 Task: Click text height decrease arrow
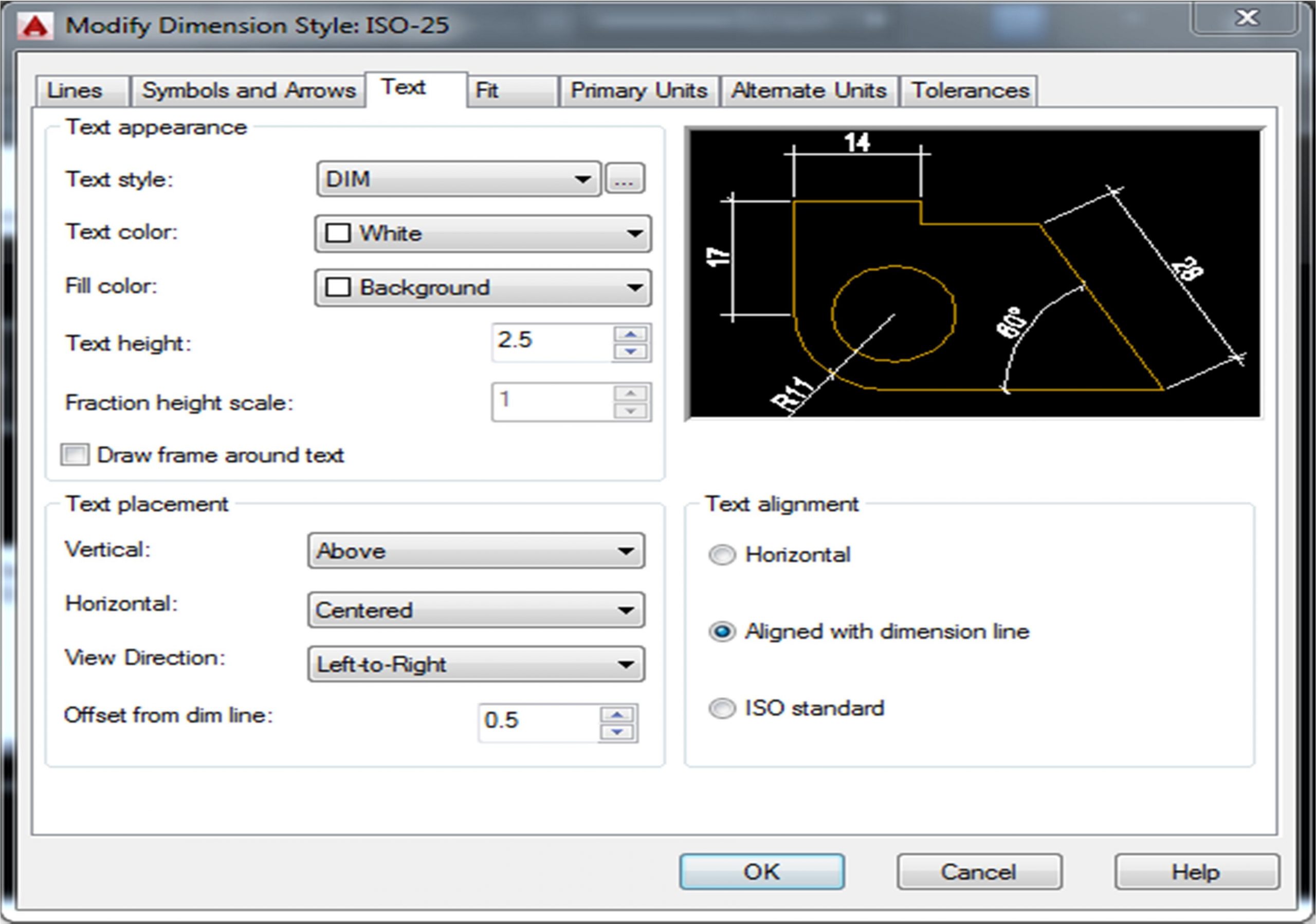click(x=630, y=352)
